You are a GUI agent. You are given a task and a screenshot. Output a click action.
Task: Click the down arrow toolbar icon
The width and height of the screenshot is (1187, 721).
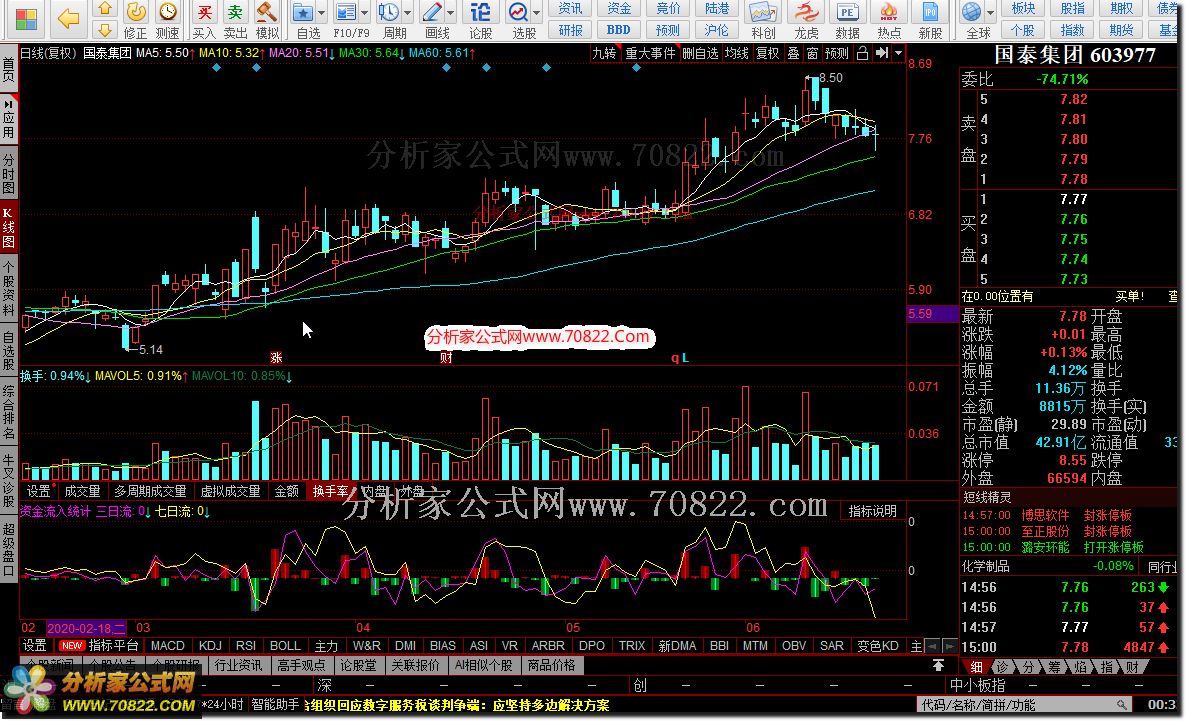coord(104,30)
